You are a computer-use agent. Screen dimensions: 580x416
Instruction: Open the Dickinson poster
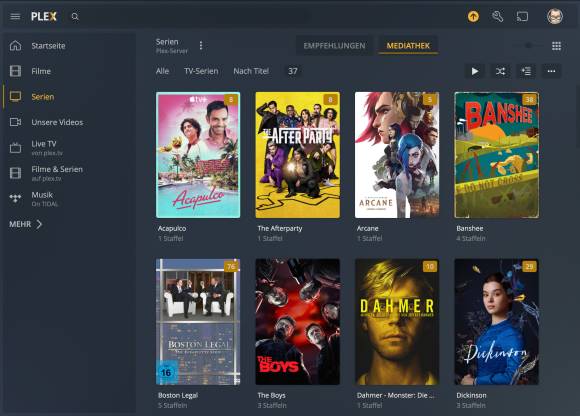pos(496,322)
